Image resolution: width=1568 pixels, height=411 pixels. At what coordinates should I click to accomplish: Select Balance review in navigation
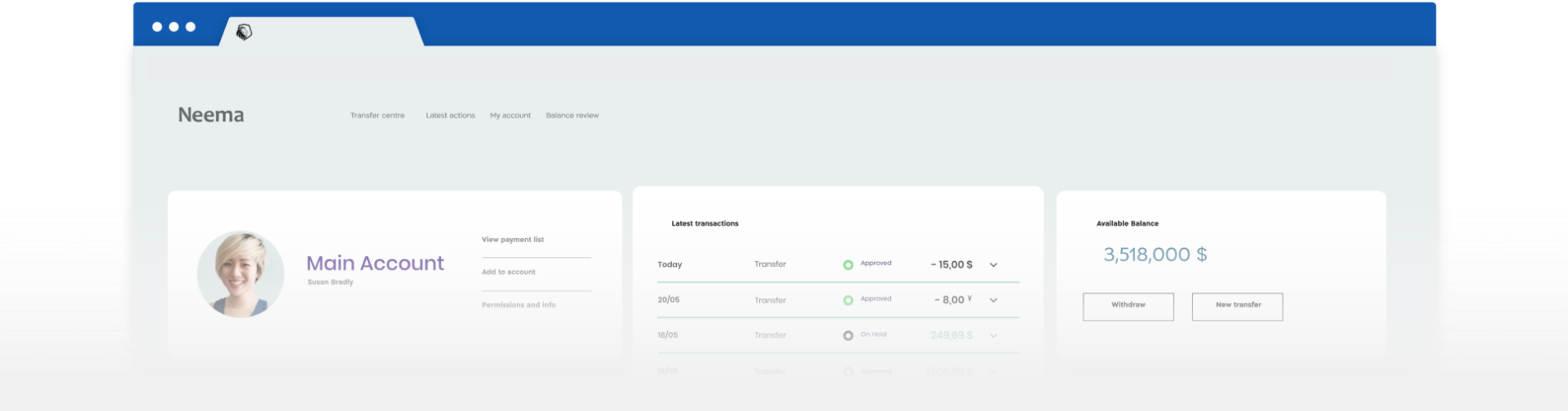[572, 115]
